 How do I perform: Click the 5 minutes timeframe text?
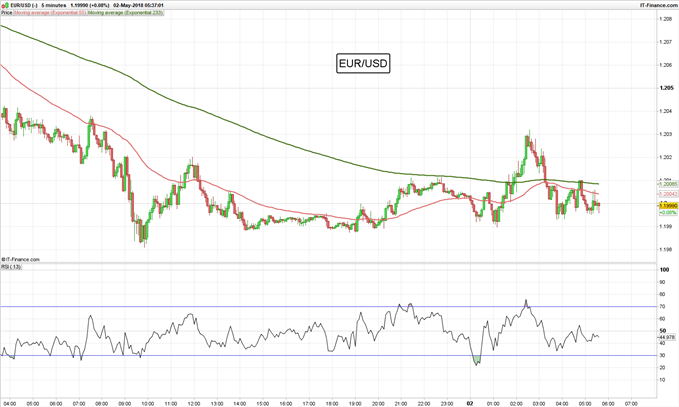pos(54,6)
